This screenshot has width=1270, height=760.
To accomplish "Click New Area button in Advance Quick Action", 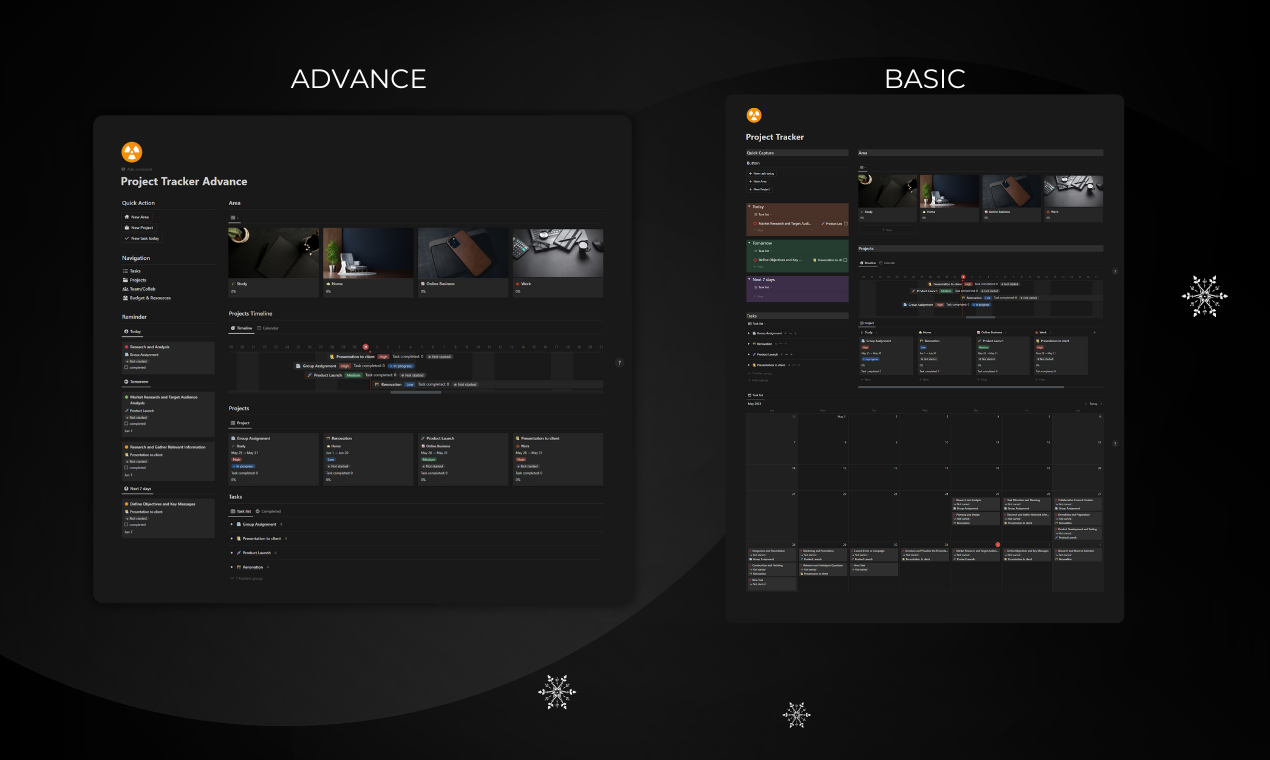I will pos(137,216).
